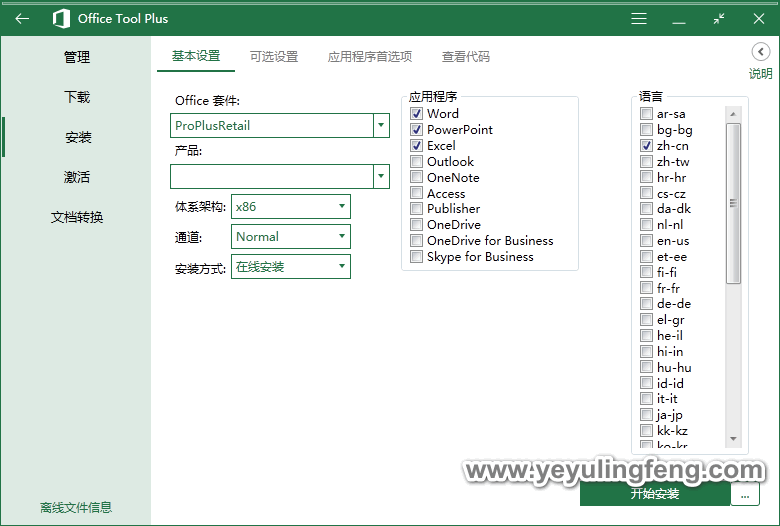
Task: Check the hr-hr language
Action: coord(646,177)
